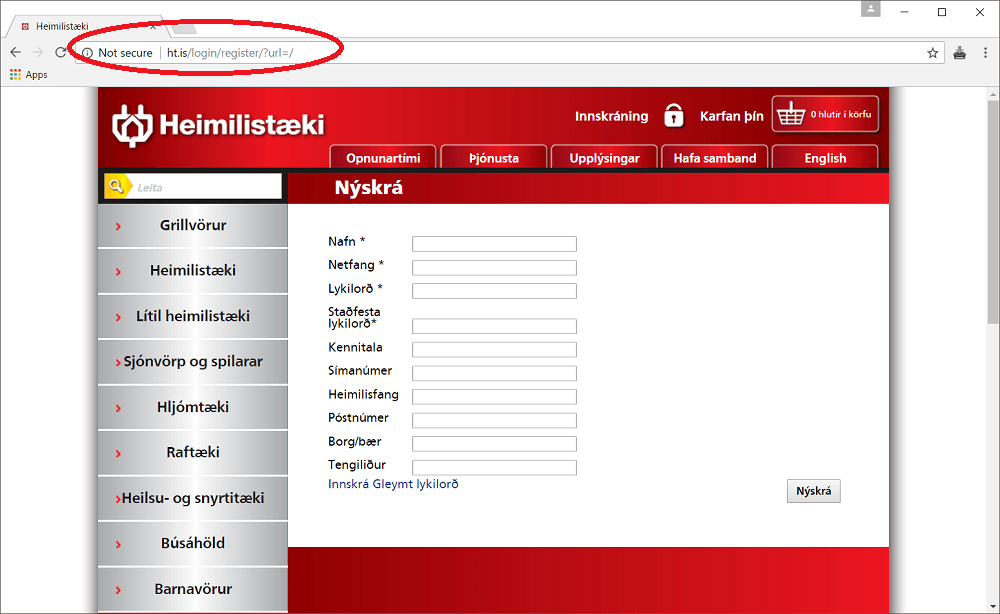Click the Not secure site info icon
This screenshot has width=1000, height=614.
click(87, 53)
